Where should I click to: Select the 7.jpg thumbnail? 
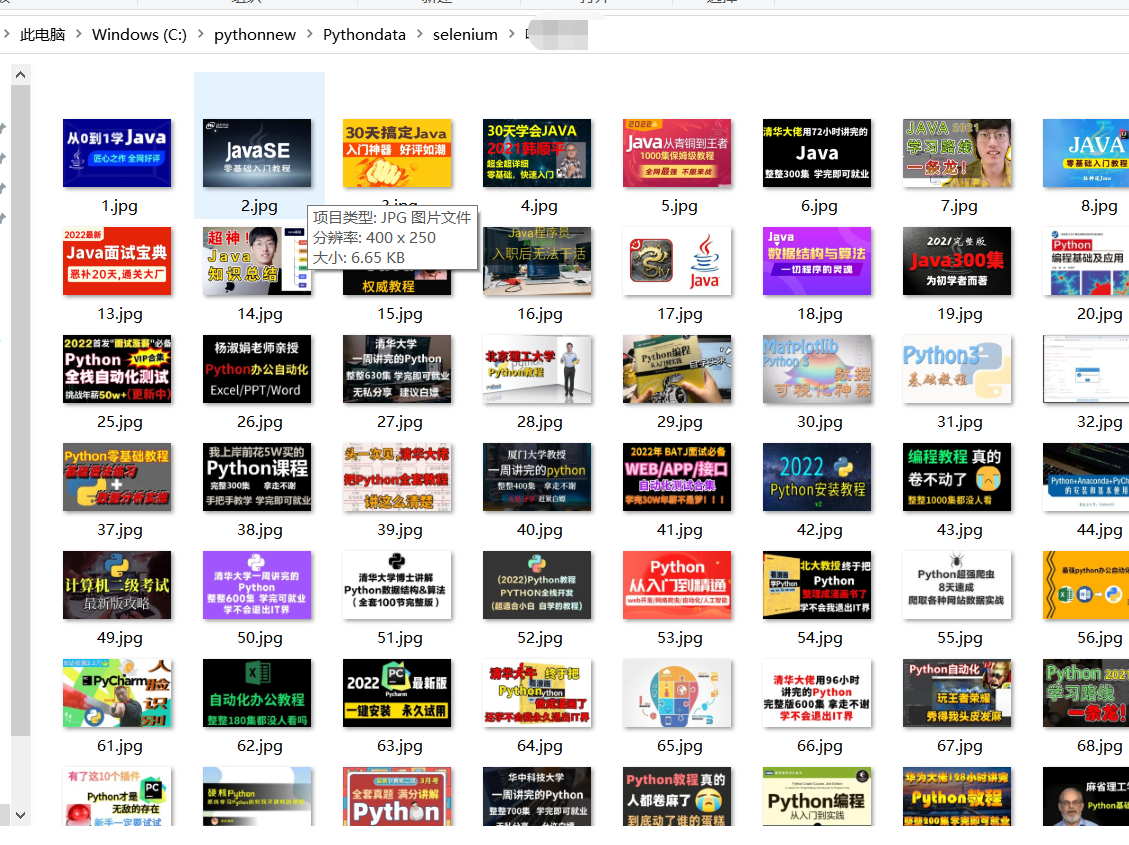pos(957,153)
